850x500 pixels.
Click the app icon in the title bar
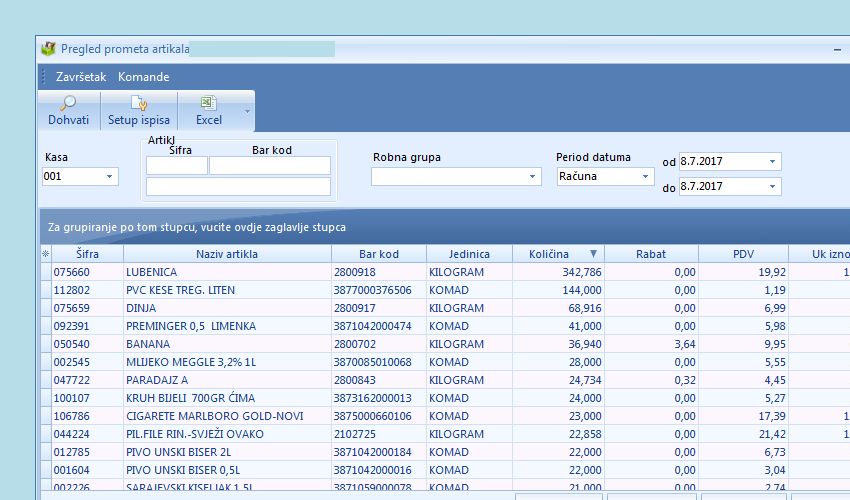[48, 48]
